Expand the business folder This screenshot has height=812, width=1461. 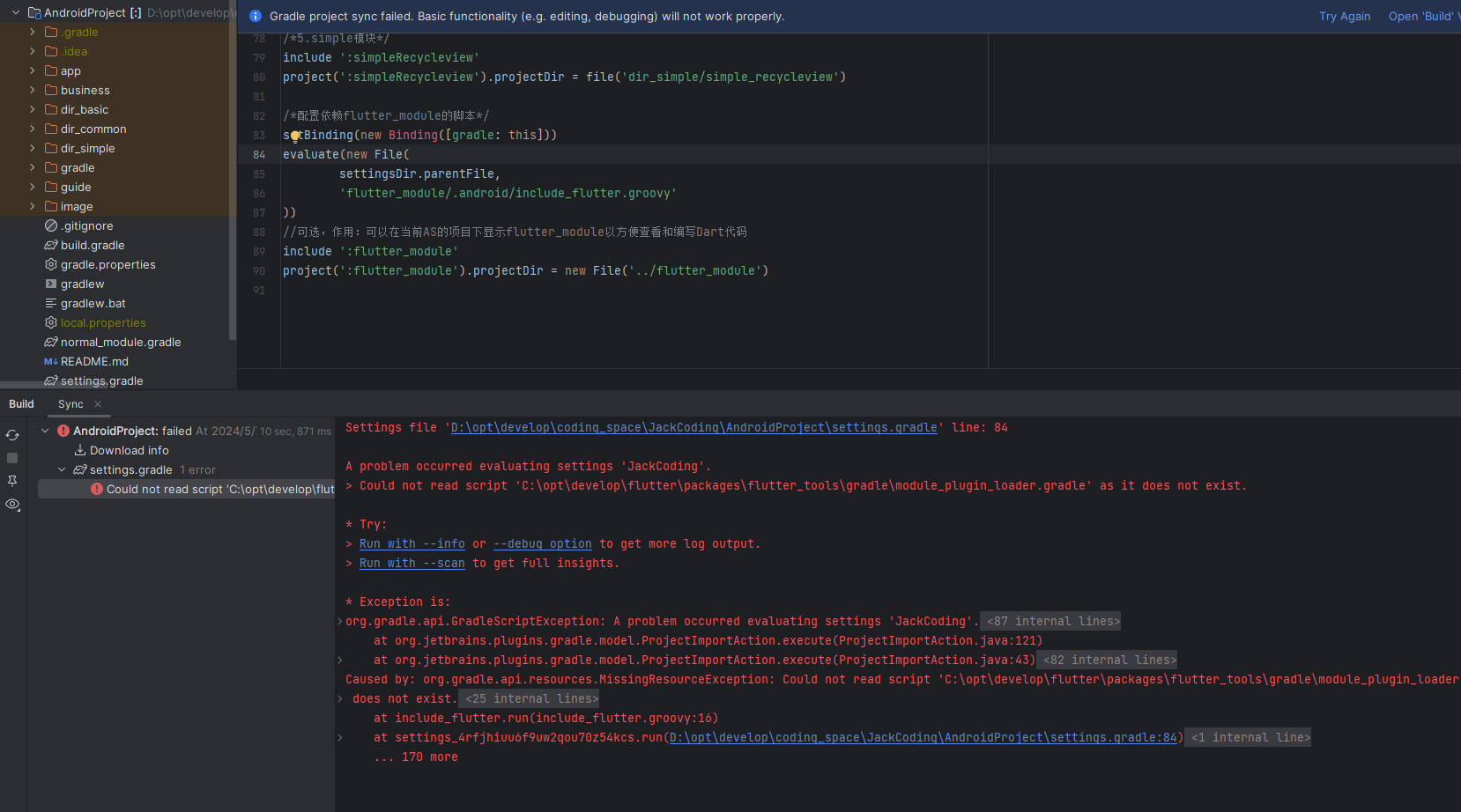33,90
